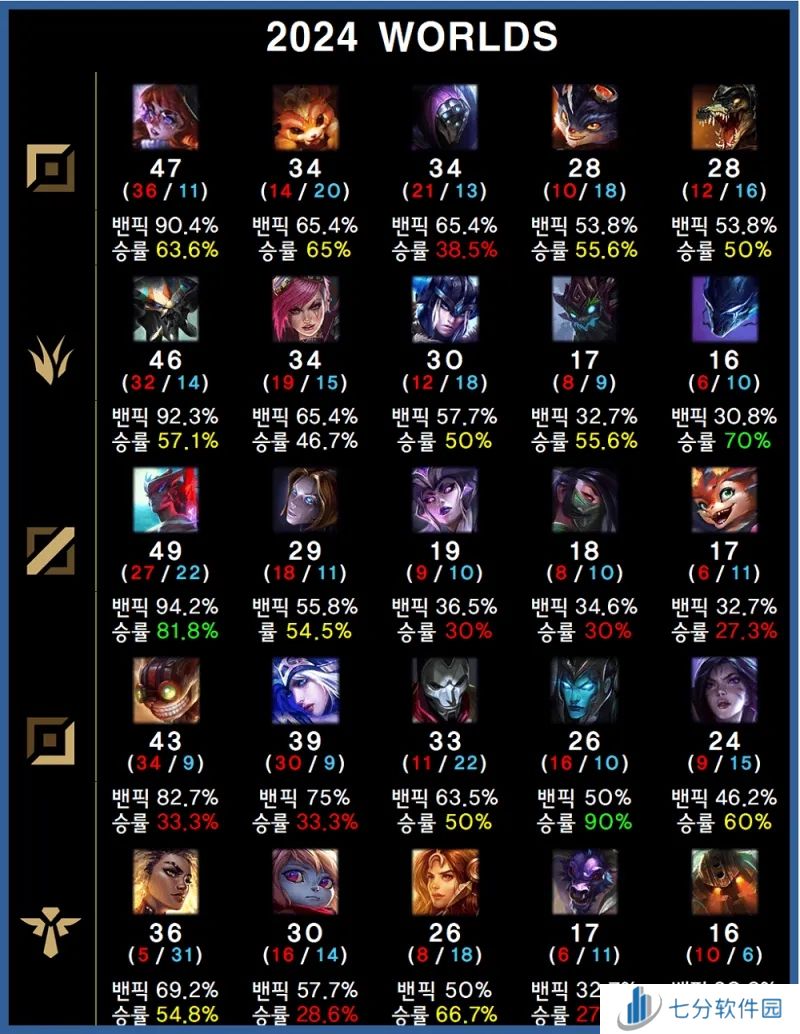Open the 七分软件园 watermark logo
Screen dimensions: 800x1034
700,1008
